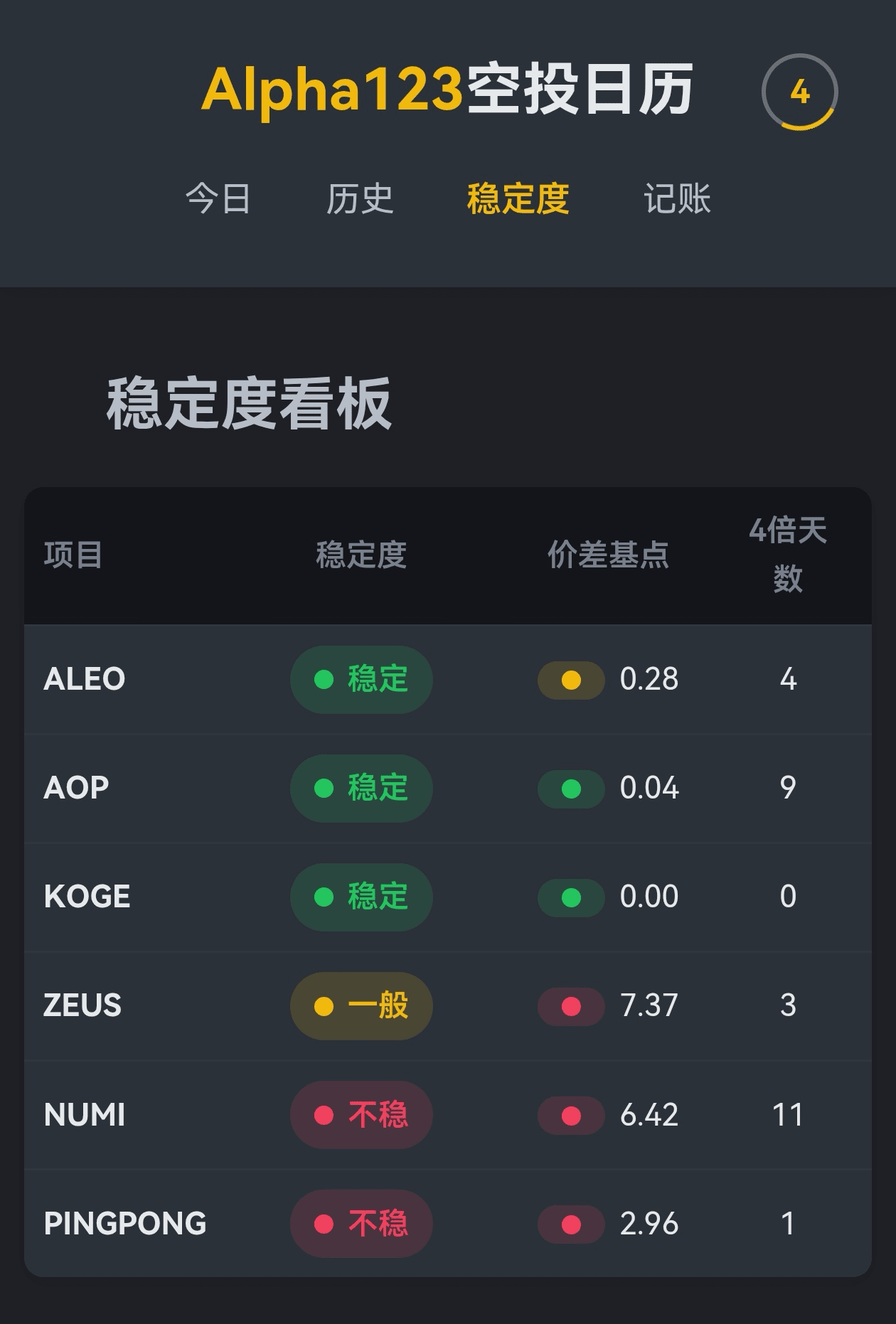Click the yellow spread indicator beside 0.28
Image resolution: width=896 pixels, height=1324 pixels.
pyautogui.click(x=571, y=680)
